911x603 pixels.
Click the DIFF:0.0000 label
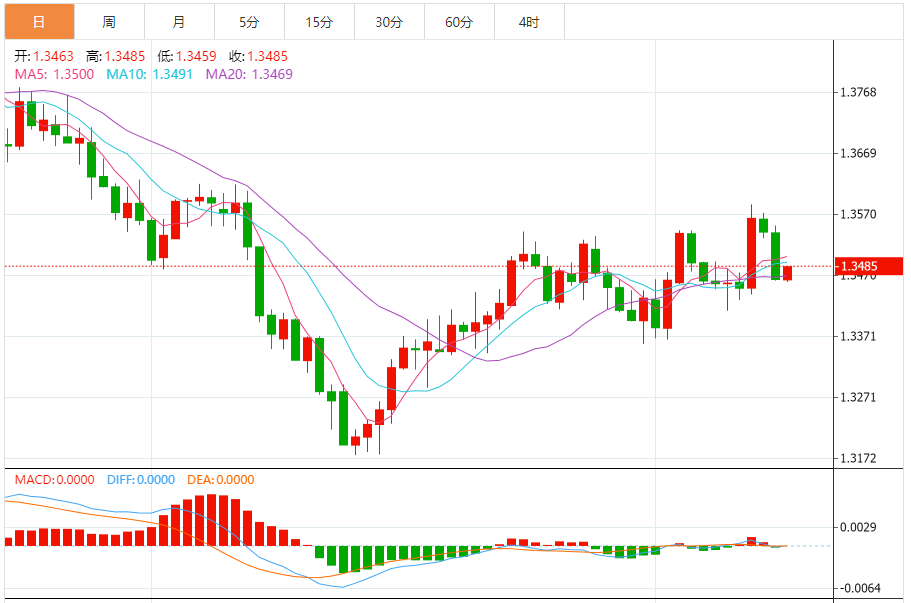click(x=141, y=480)
